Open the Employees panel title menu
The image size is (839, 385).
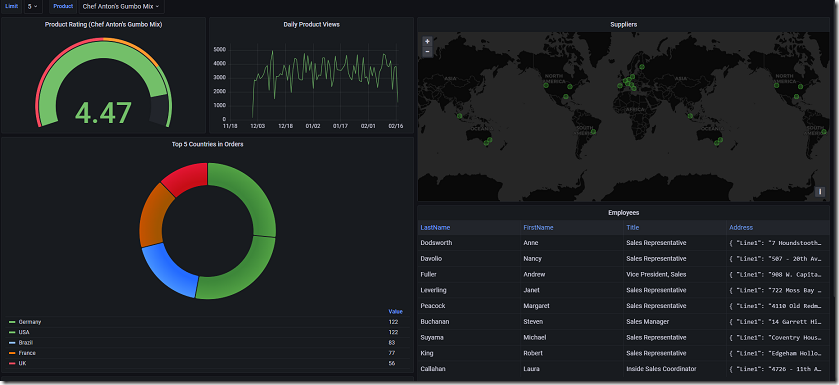tap(623, 213)
